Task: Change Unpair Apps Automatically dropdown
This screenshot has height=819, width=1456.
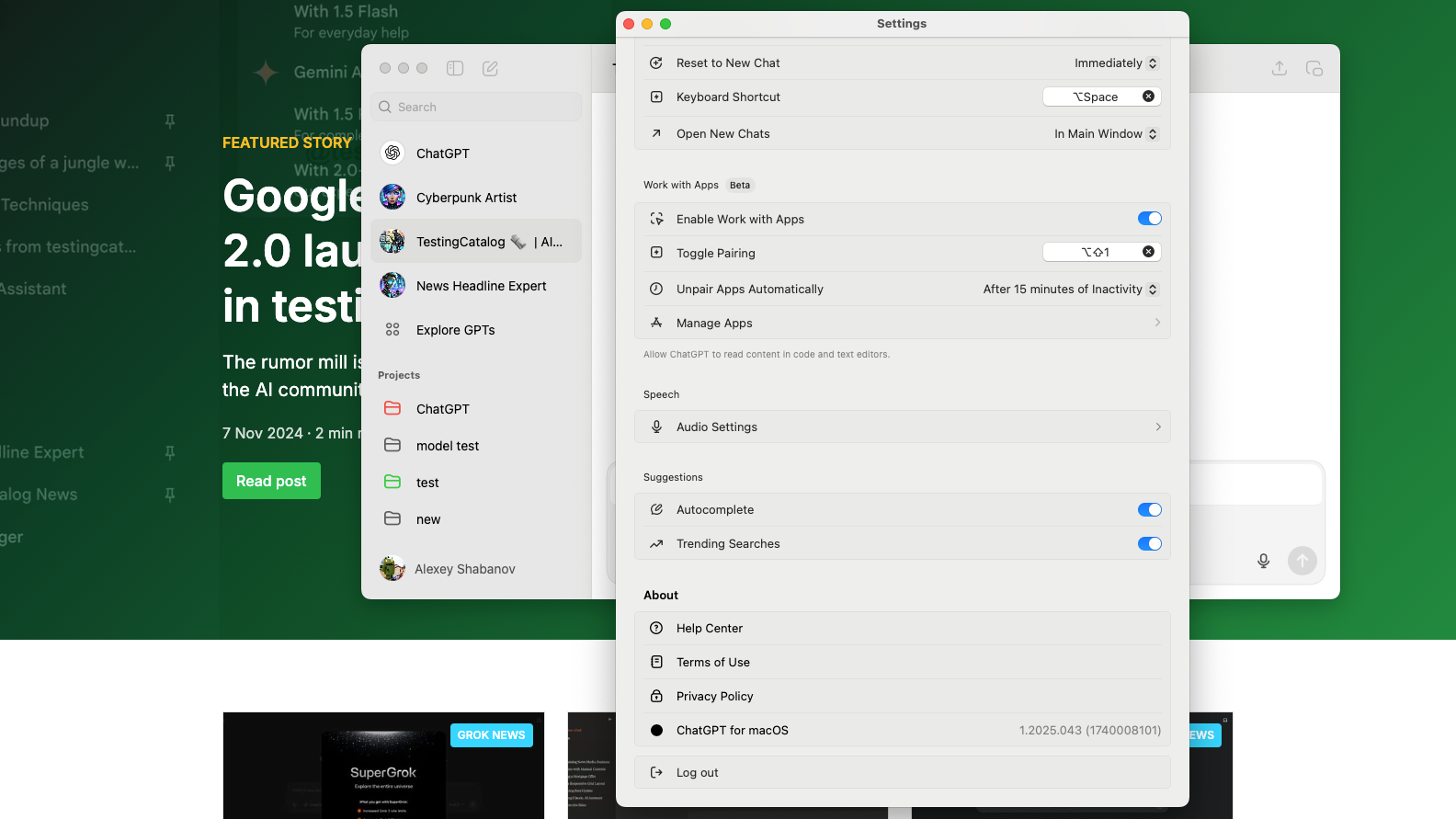Action: point(1071,290)
